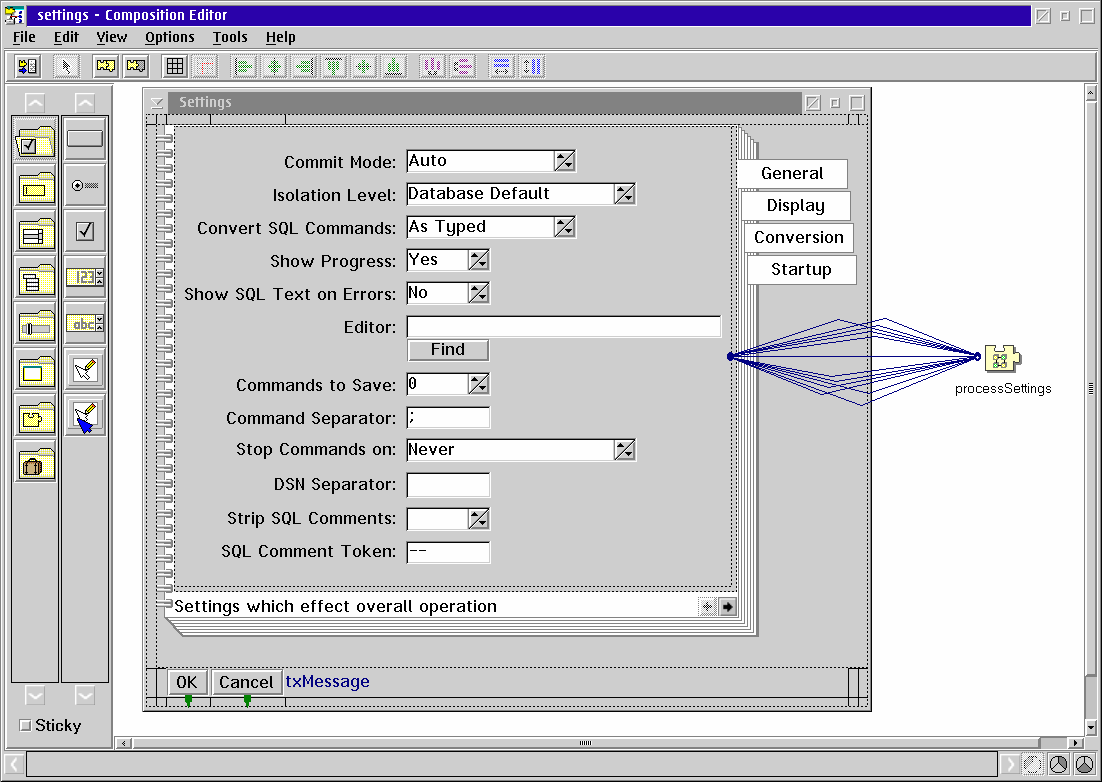Toggle the grid display icon
The image size is (1102, 782).
point(175,67)
